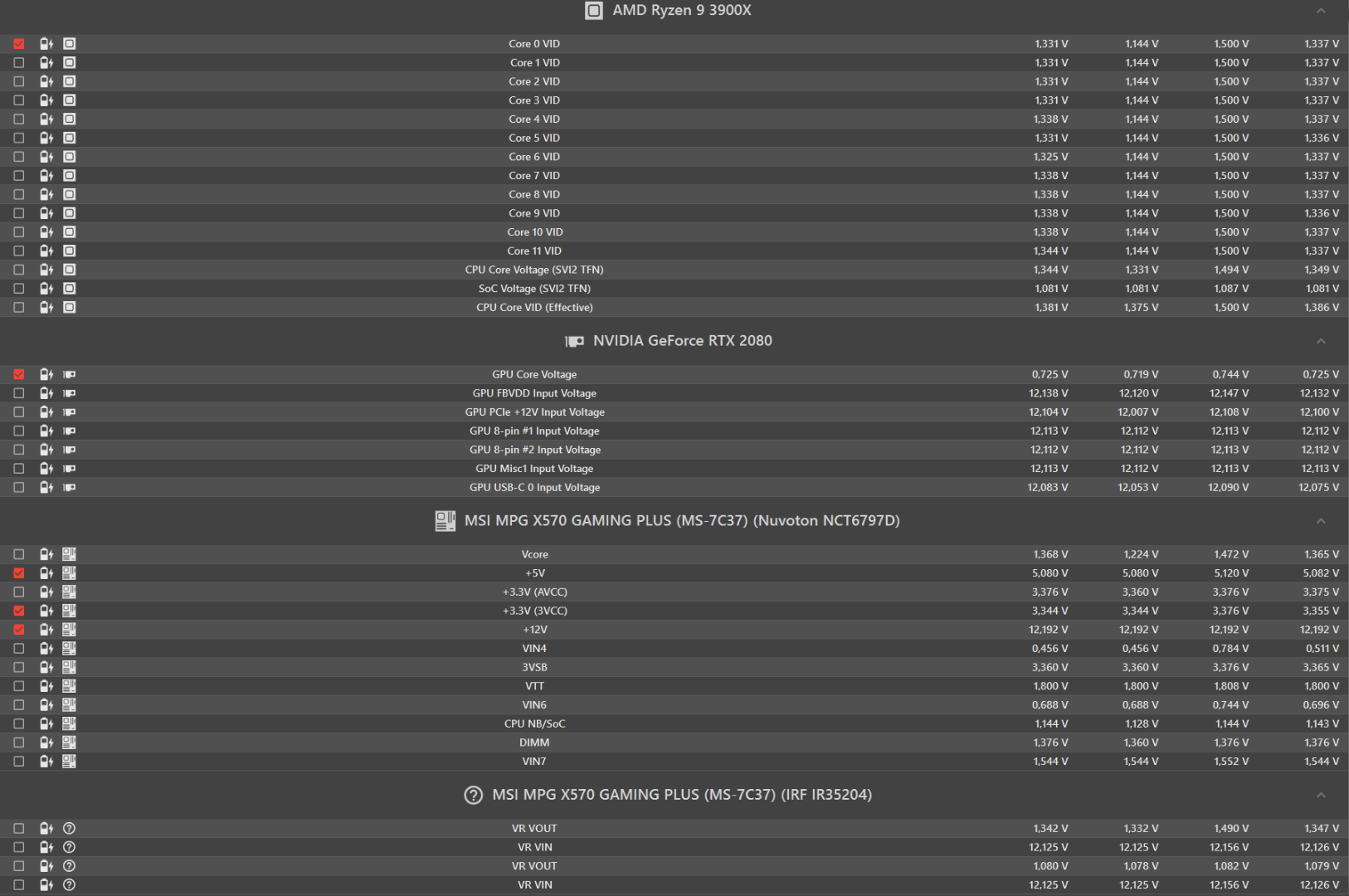Viewport: 1349px width, 896px height.
Task: Click the voltage icon in the VR VOUT 1,080 V row
Action: click(x=46, y=866)
